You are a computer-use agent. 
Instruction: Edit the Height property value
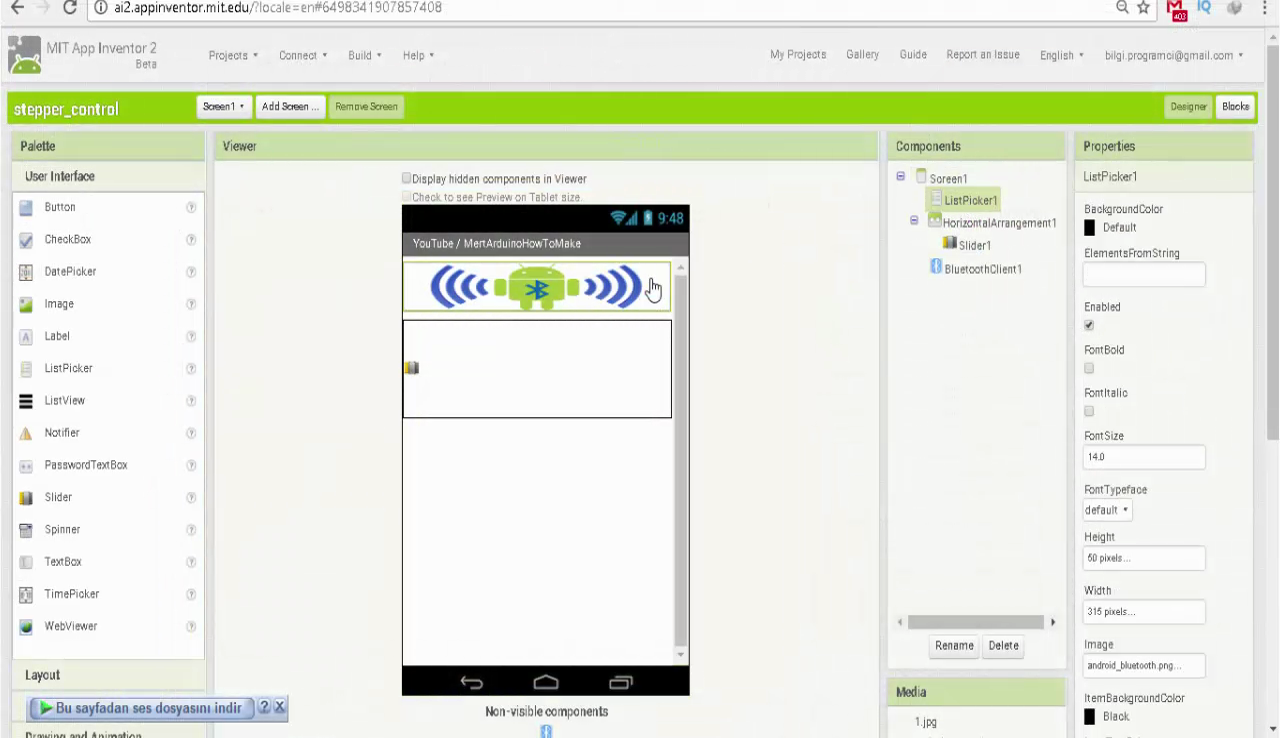[1144, 558]
